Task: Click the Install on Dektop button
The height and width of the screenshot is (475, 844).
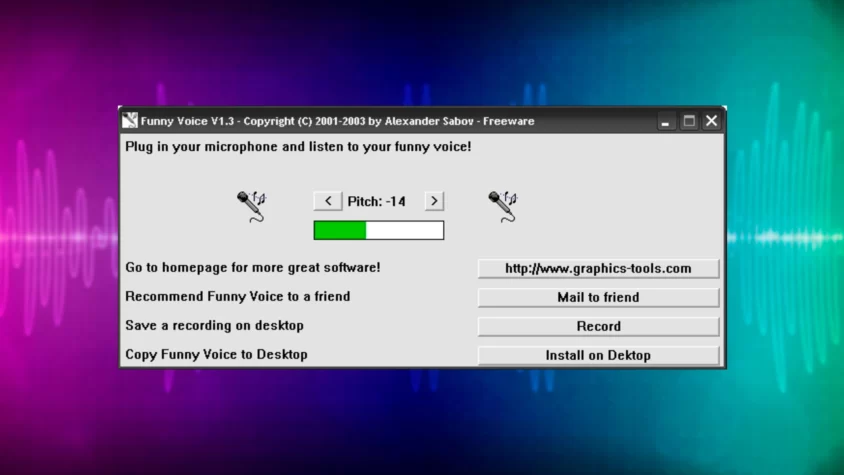Action: (x=598, y=355)
